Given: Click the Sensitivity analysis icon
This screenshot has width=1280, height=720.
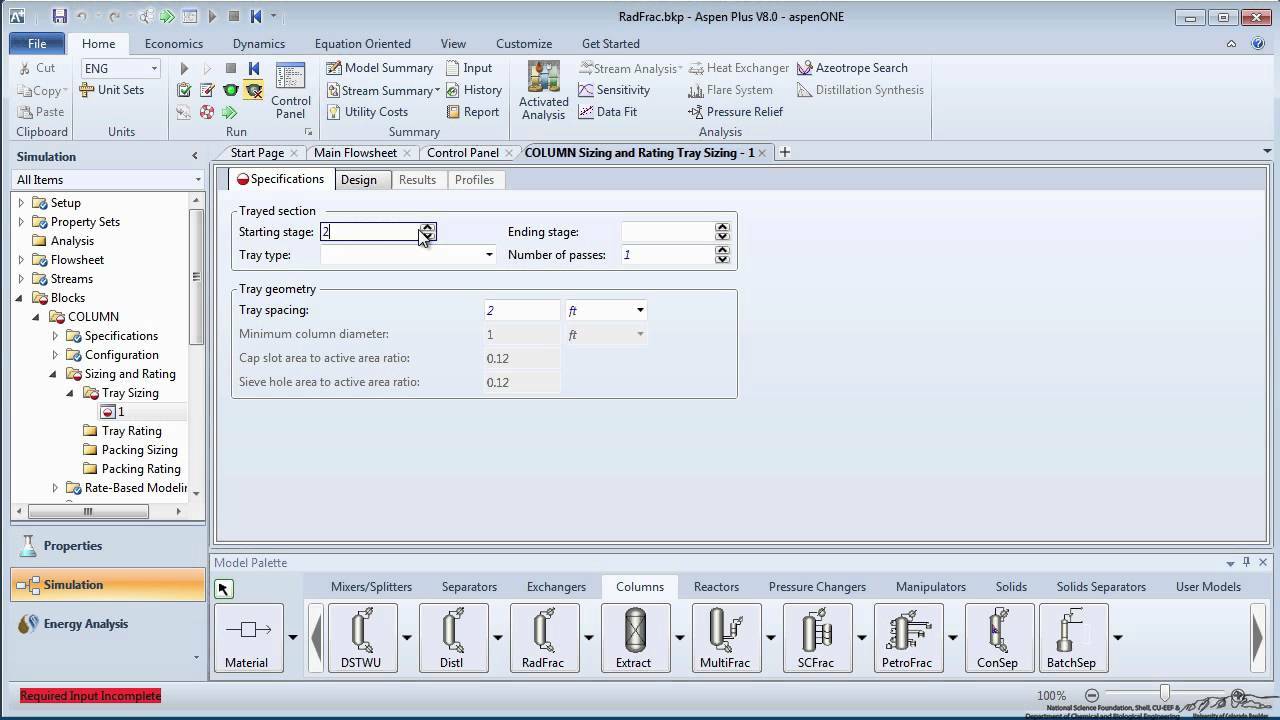Looking at the screenshot, I should [x=614, y=90].
